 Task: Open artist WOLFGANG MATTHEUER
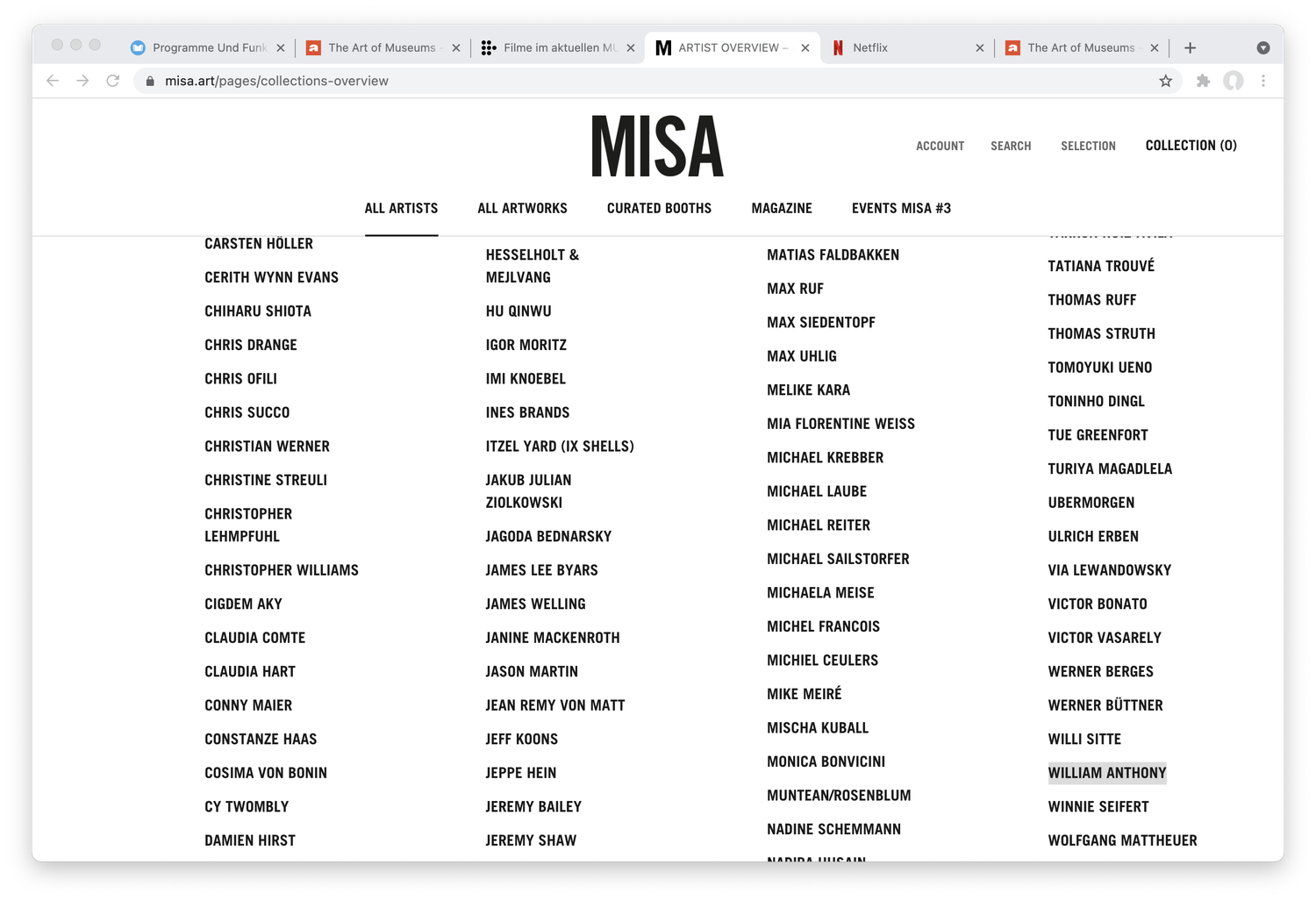pyautogui.click(x=1122, y=840)
